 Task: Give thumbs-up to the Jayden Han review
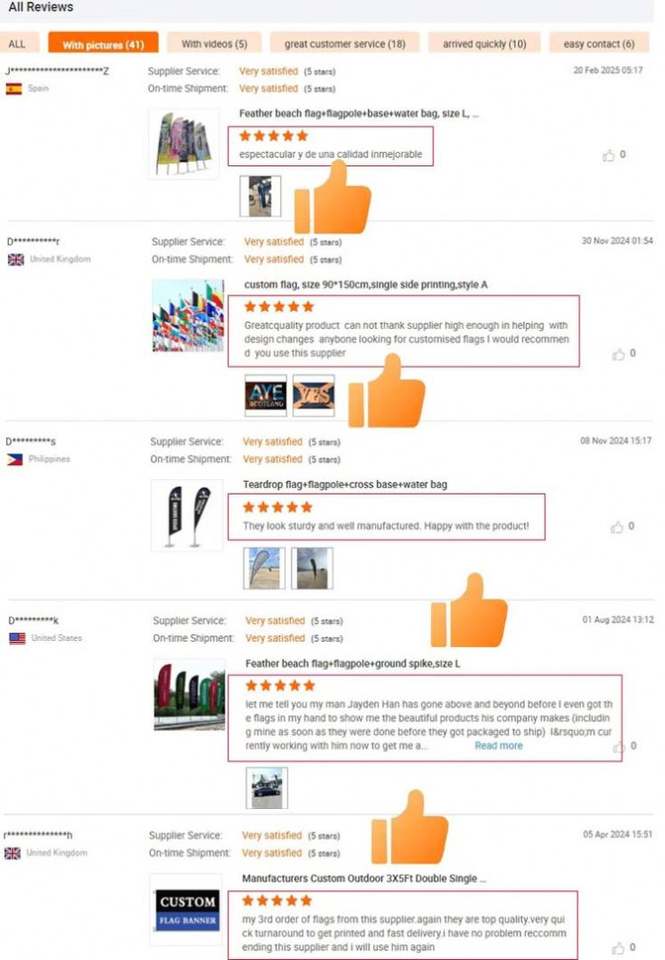click(619, 746)
